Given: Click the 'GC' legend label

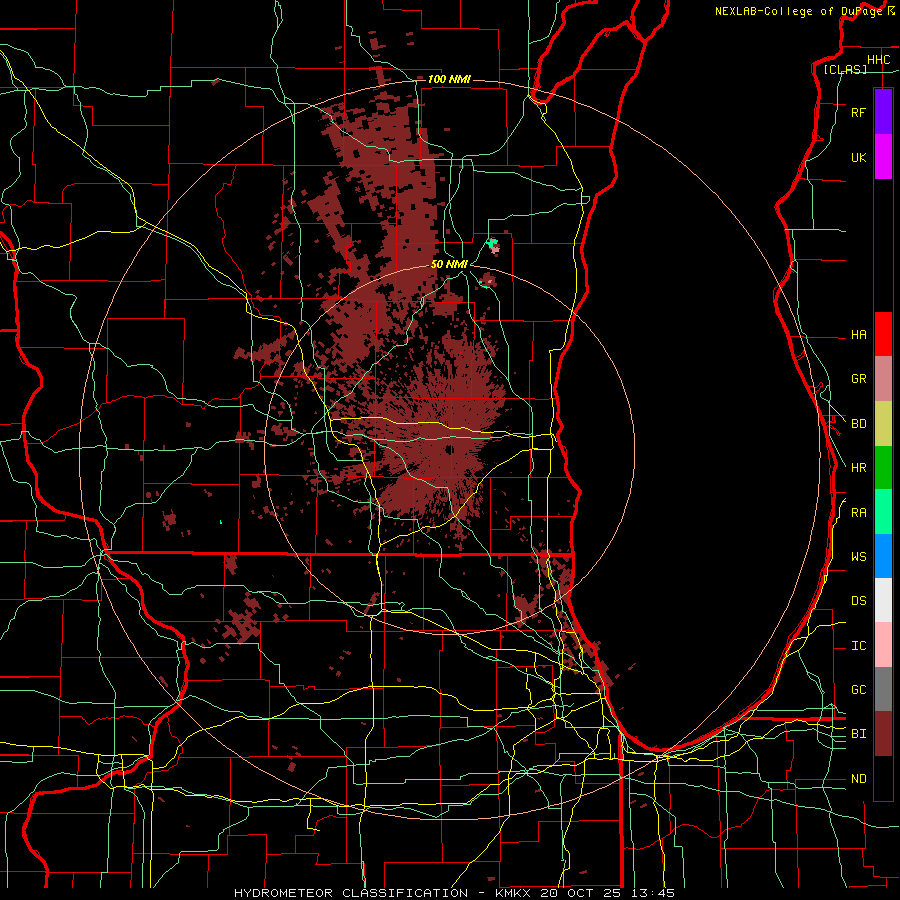Looking at the screenshot, I should (x=858, y=690).
